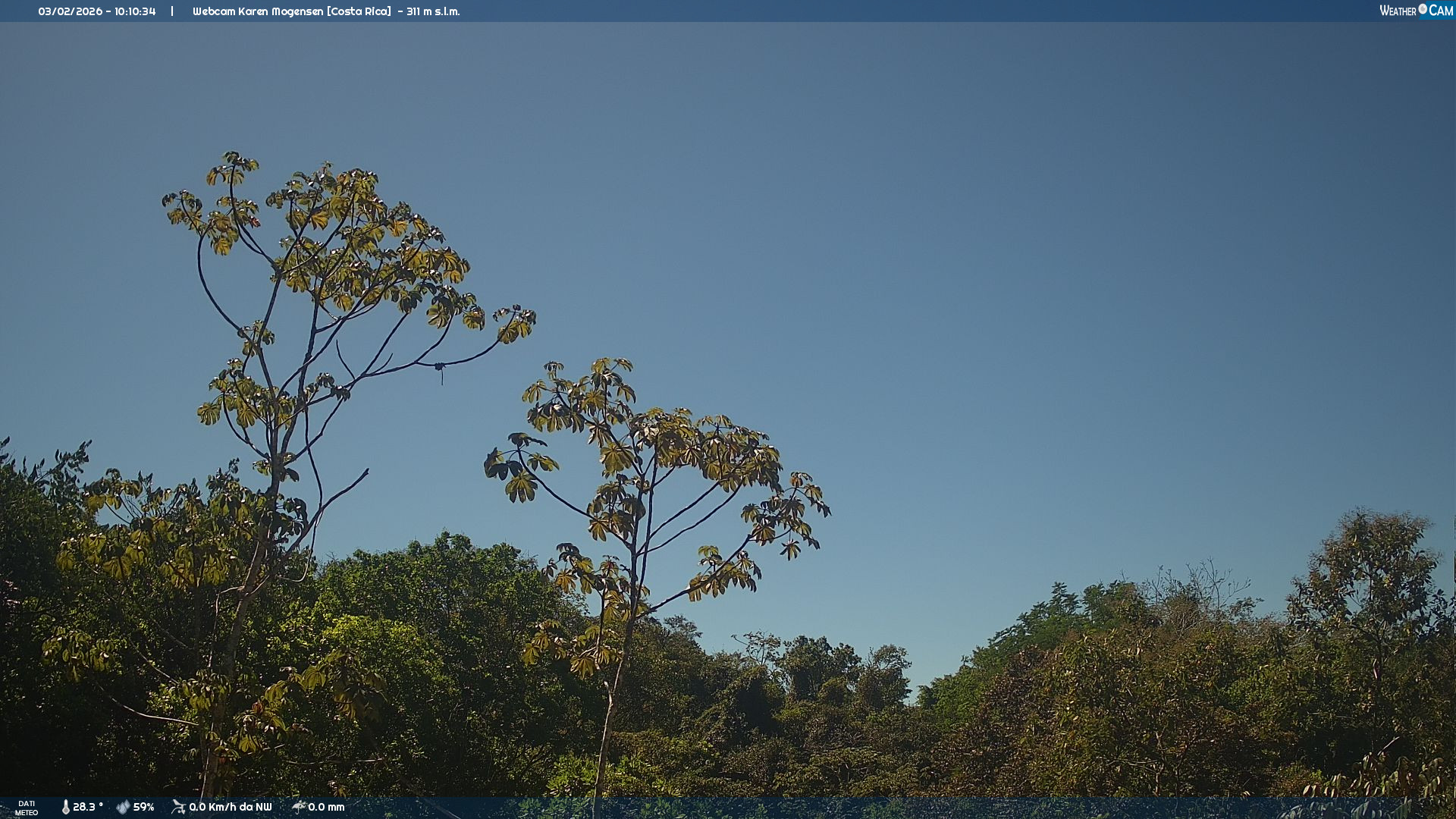Click the [Costa Rica] location text
The height and width of the screenshot is (819, 1456).
point(359,11)
